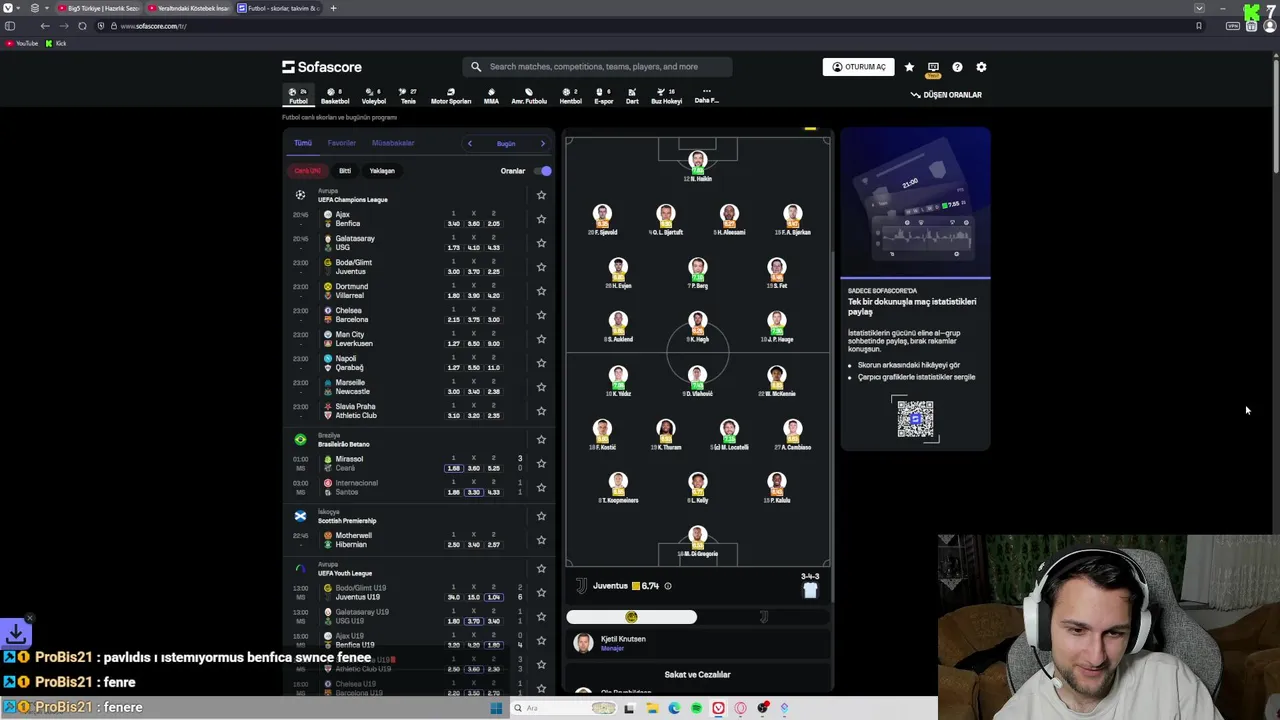Switch to the Müsabakalar tab
Viewport: 1280px width, 720px height.
coord(393,143)
